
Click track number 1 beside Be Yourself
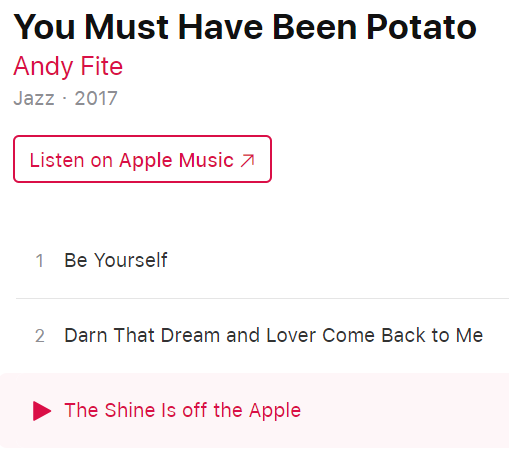pyautogui.click(x=40, y=261)
